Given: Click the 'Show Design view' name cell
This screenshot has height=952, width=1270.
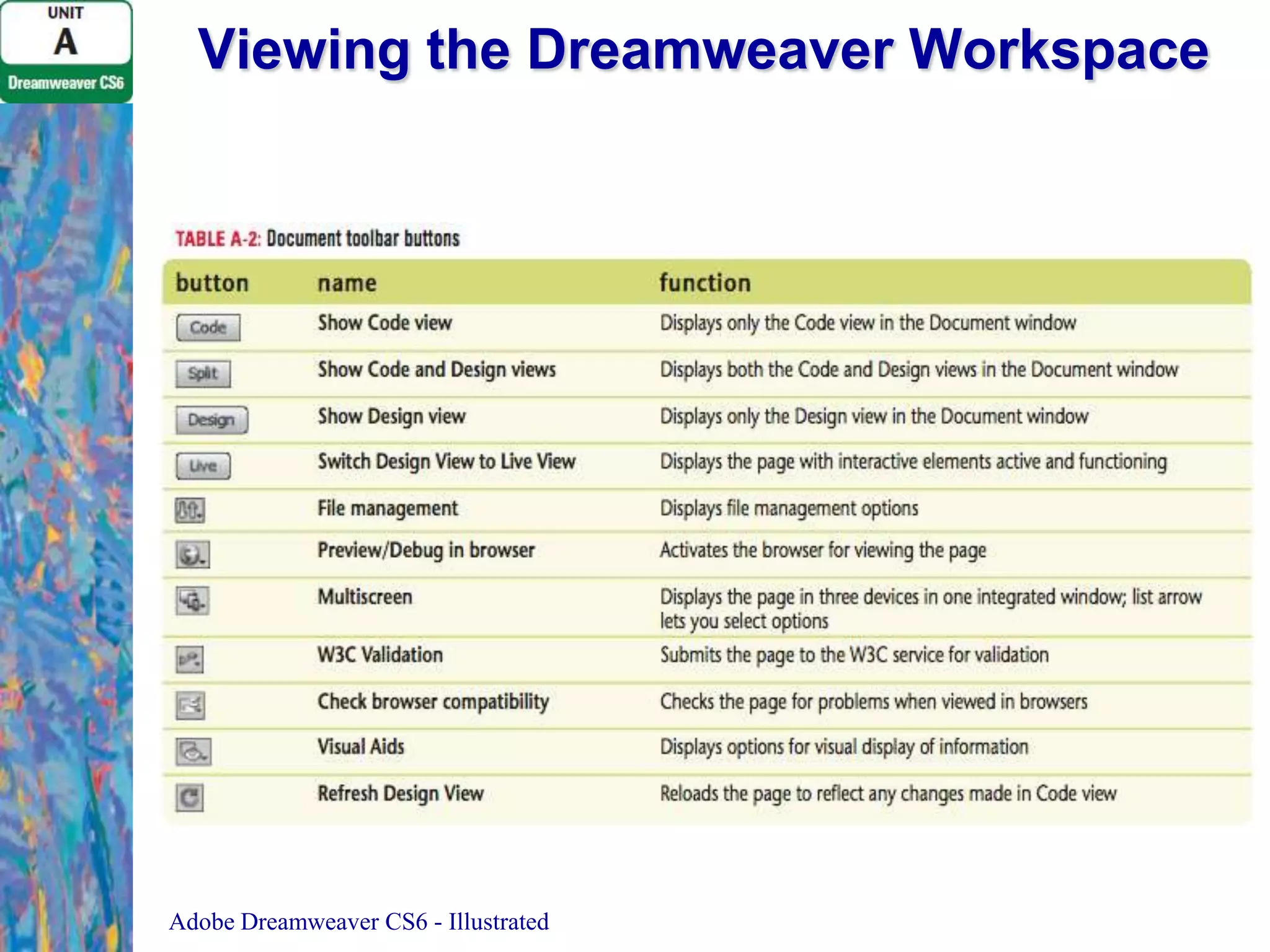Looking at the screenshot, I should [x=392, y=416].
